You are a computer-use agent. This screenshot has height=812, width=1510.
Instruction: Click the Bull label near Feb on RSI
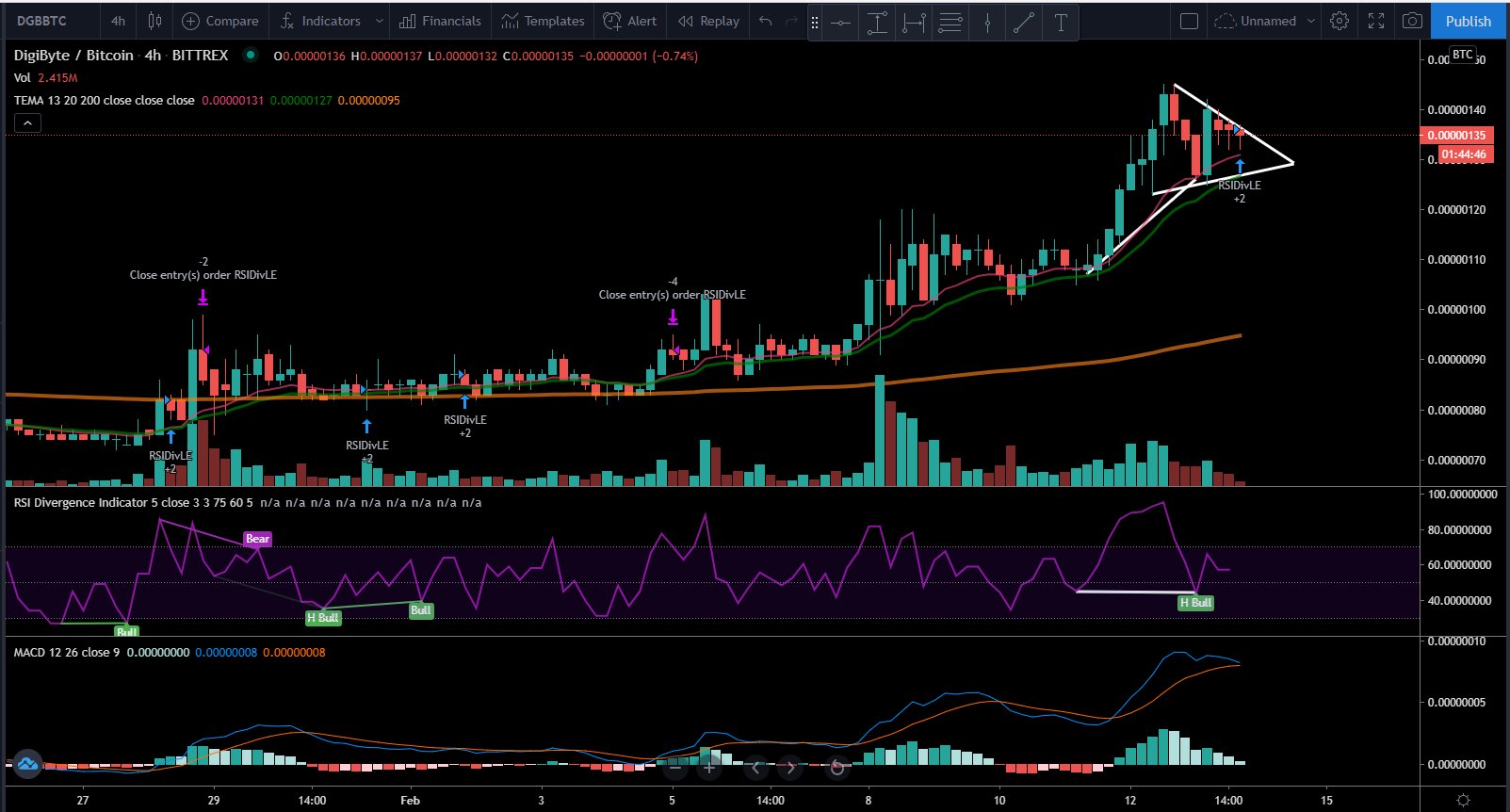(x=420, y=610)
